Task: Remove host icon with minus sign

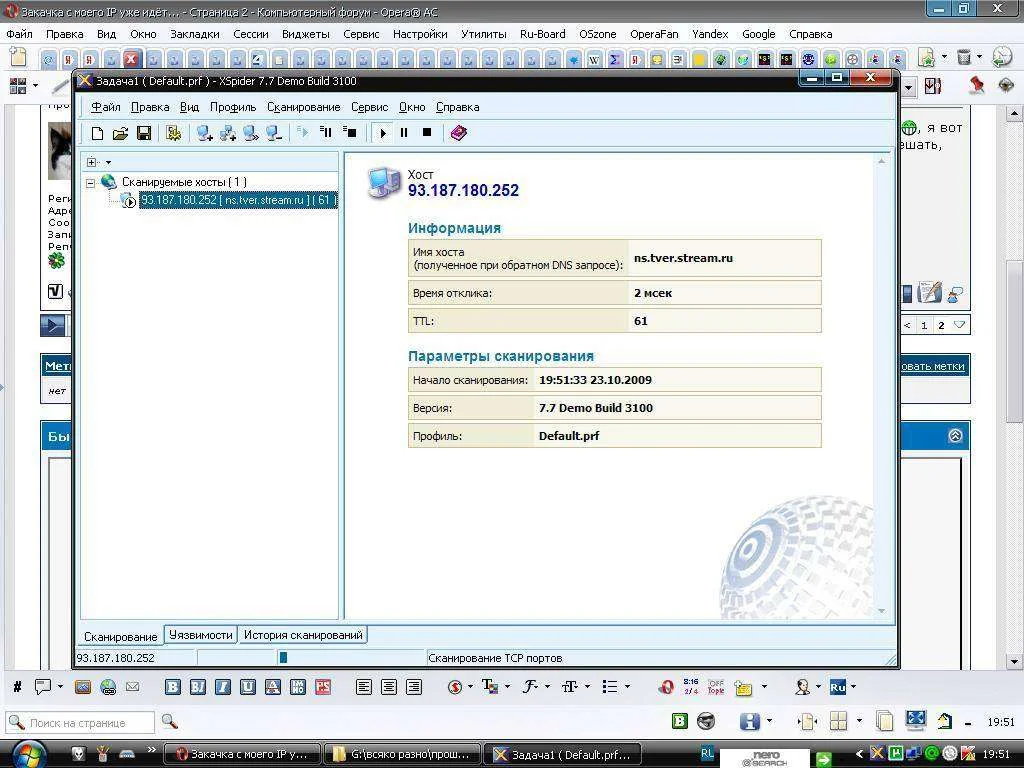Action: [x=274, y=133]
